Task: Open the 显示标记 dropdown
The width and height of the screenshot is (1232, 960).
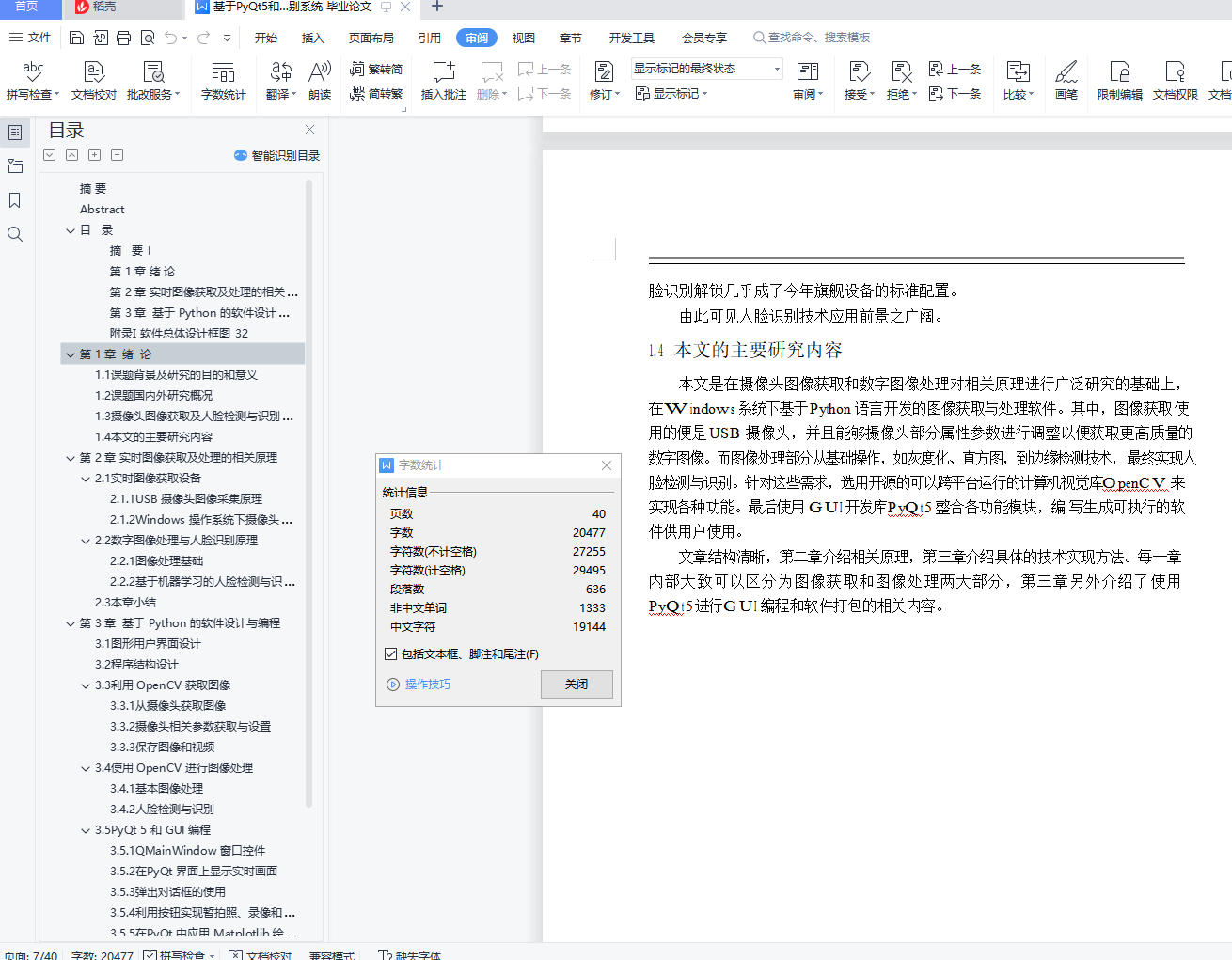Action: (671, 93)
